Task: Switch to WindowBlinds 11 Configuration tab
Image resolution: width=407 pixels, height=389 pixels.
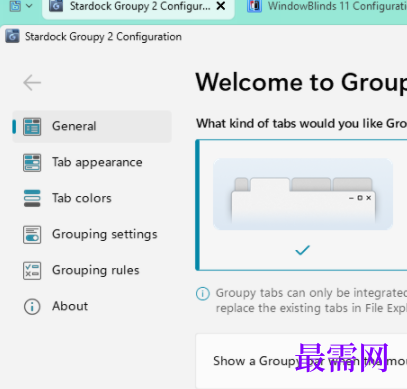Action: [x=323, y=8]
